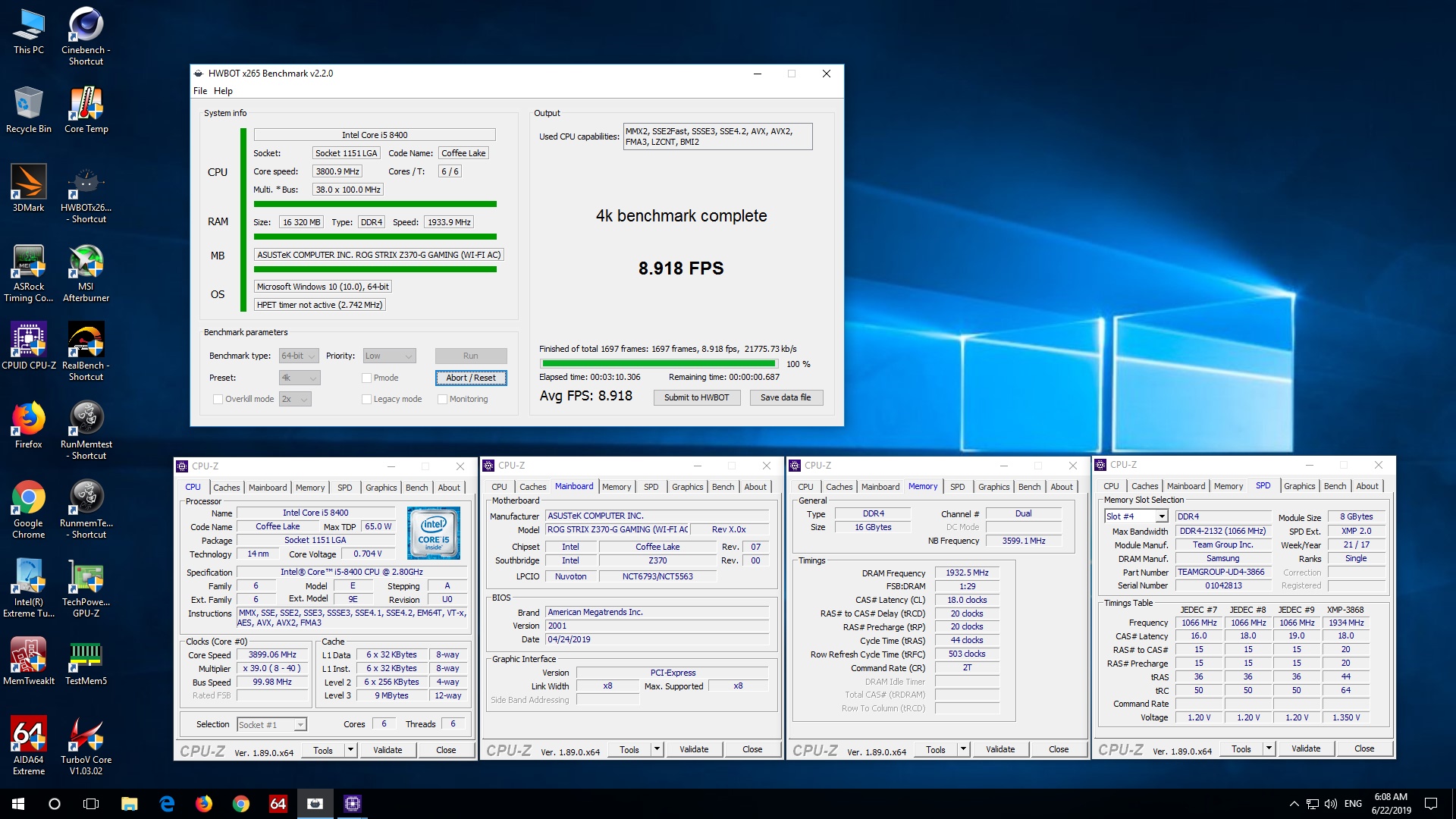Viewport: 1456px width, 819px height.
Task: Click benchmark progress bar at 100%
Action: [x=659, y=364]
